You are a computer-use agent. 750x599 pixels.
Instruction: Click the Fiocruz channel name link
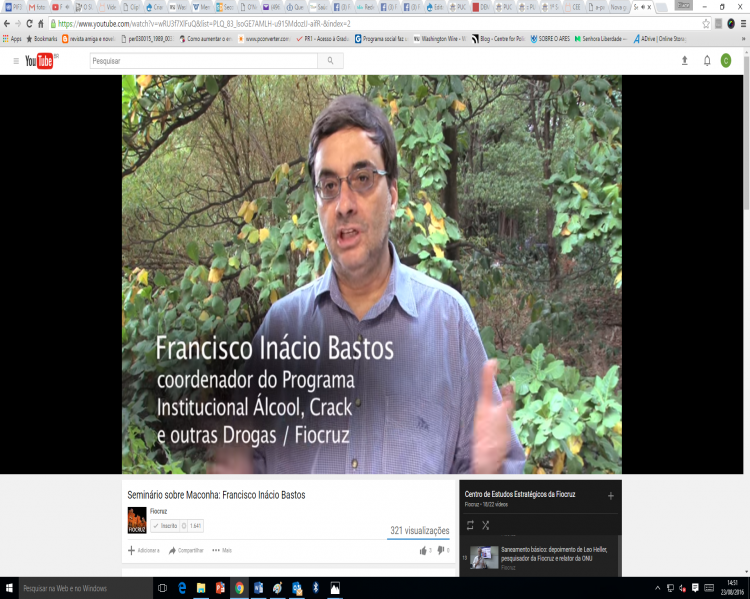point(158,511)
